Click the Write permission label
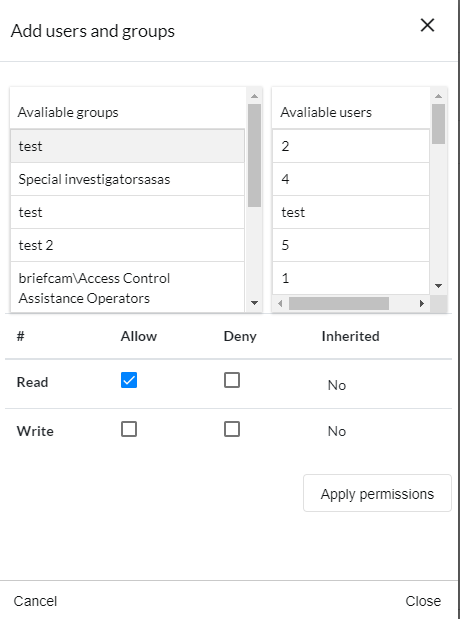The height and width of the screenshot is (619, 462). [x=35, y=431]
